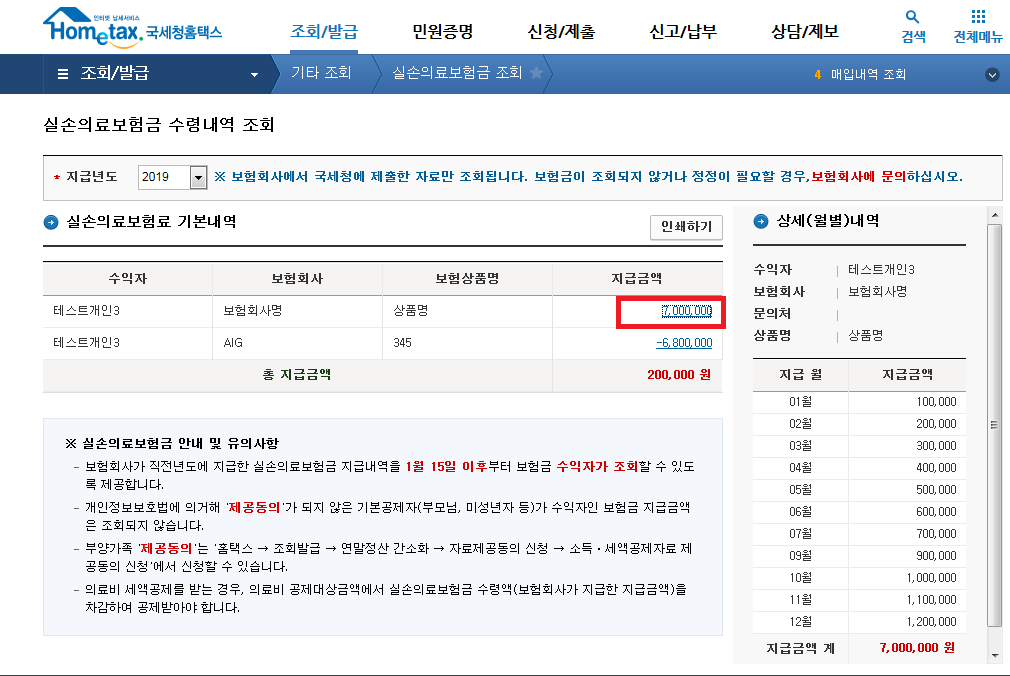Open the 상담/제보 top menu
Image resolution: width=1010 pixels, height=676 pixels.
click(x=805, y=31)
